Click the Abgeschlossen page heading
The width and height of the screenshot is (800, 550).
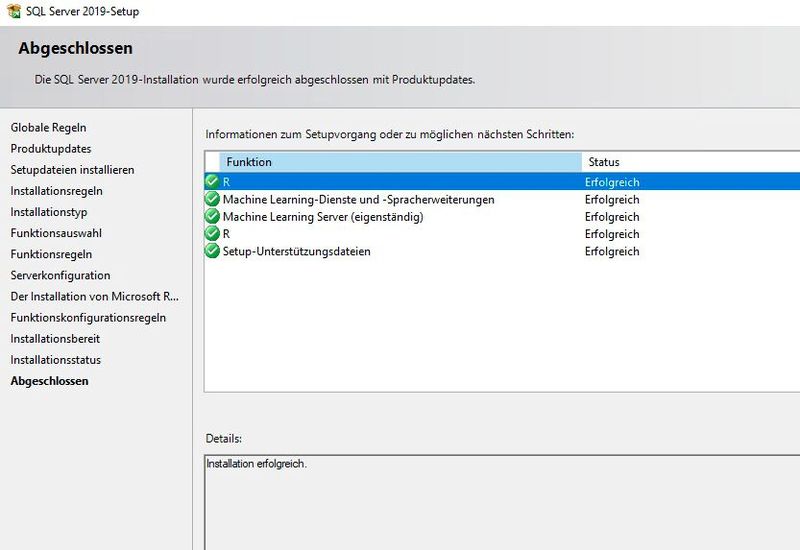[x=76, y=48]
